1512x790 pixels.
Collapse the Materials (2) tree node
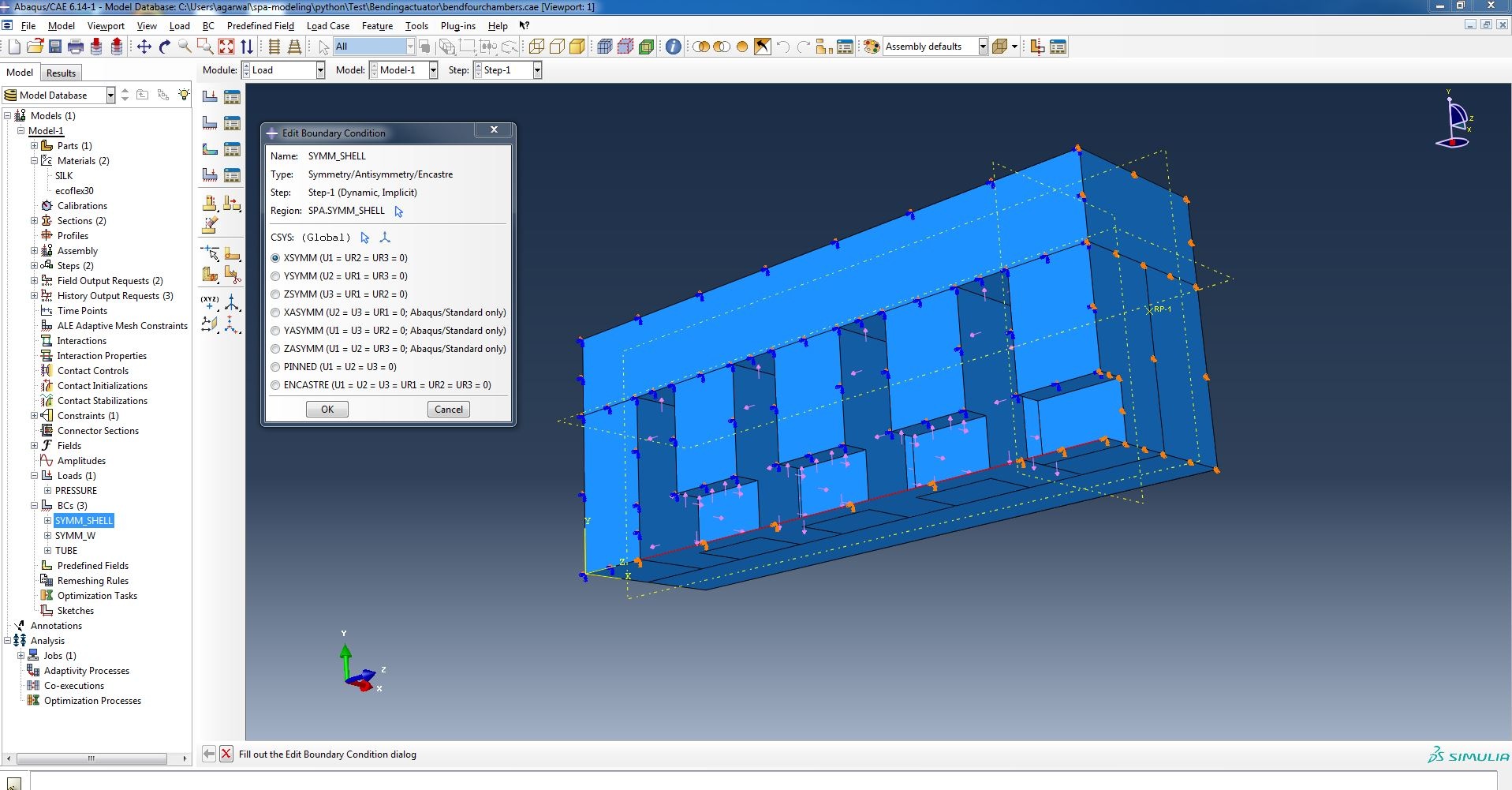coord(34,161)
